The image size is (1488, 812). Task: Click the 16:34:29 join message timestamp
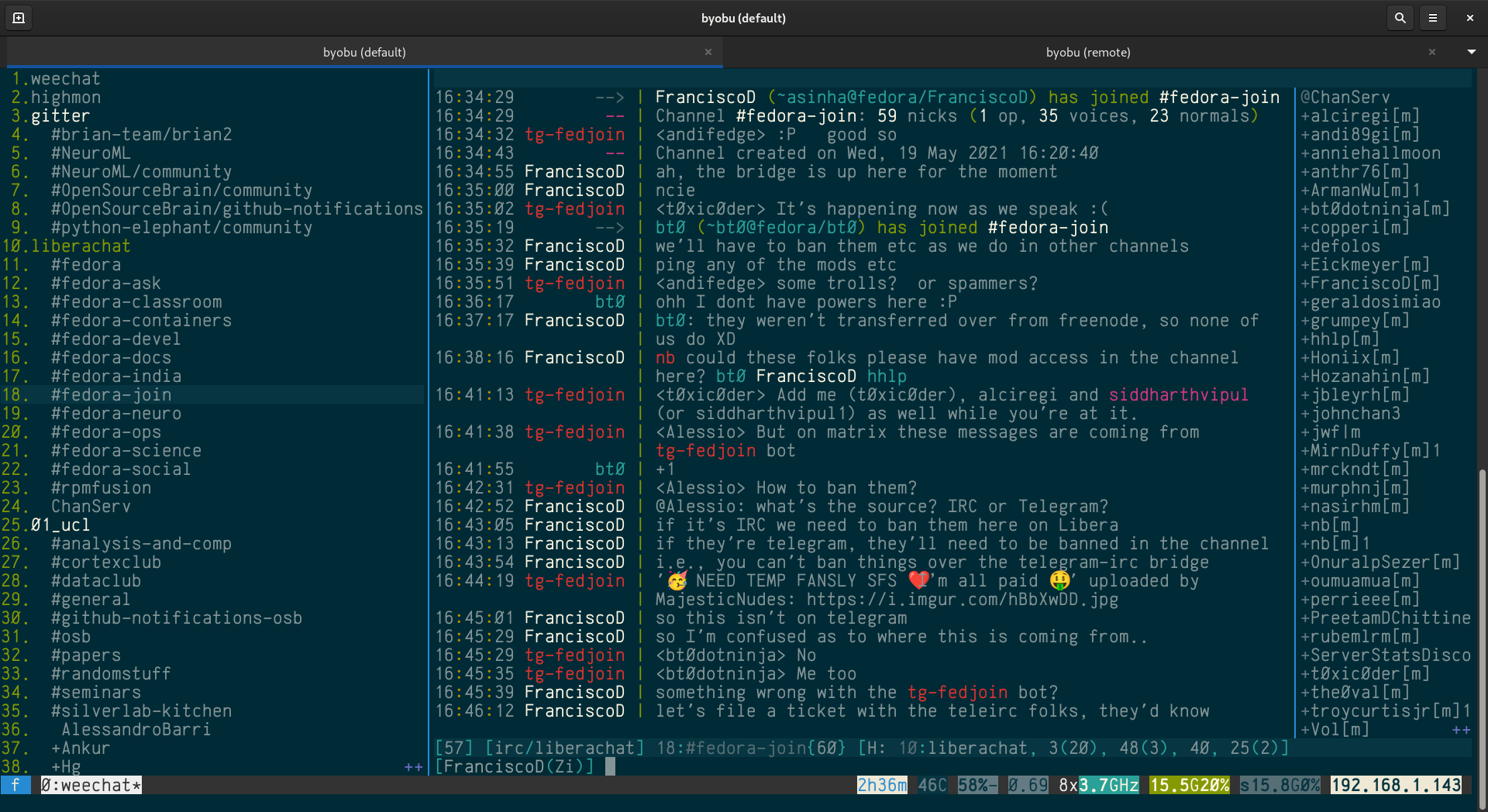tap(474, 98)
